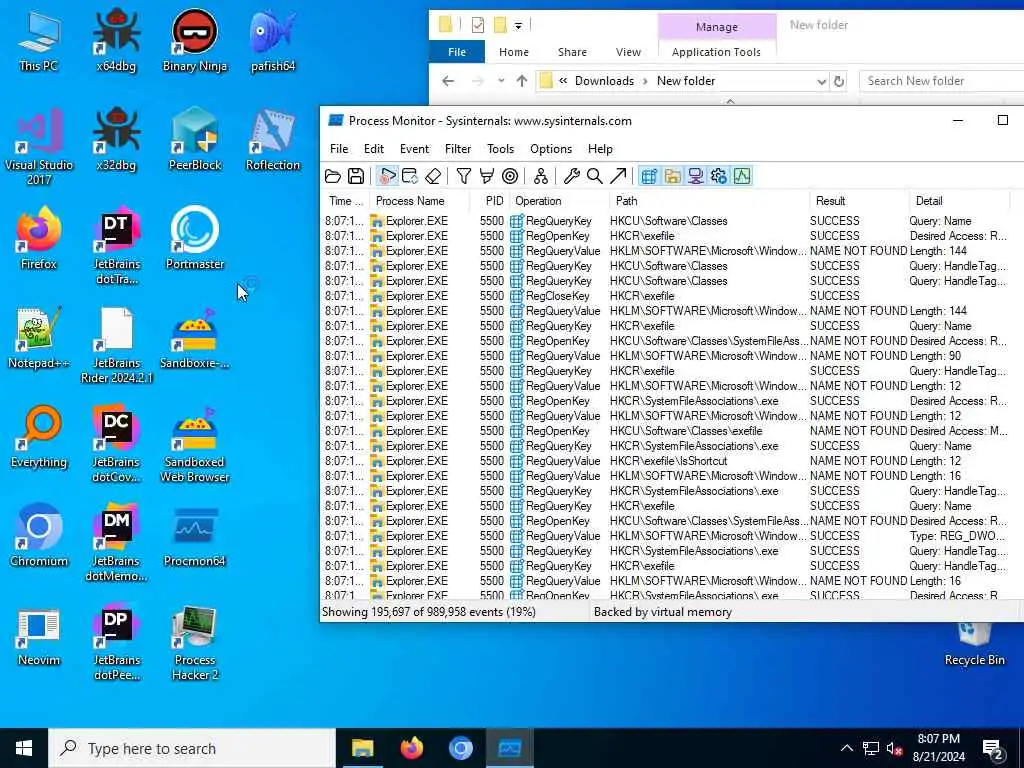1024x768 pixels.
Task: Click the Path column header
Action: pos(709,200)
